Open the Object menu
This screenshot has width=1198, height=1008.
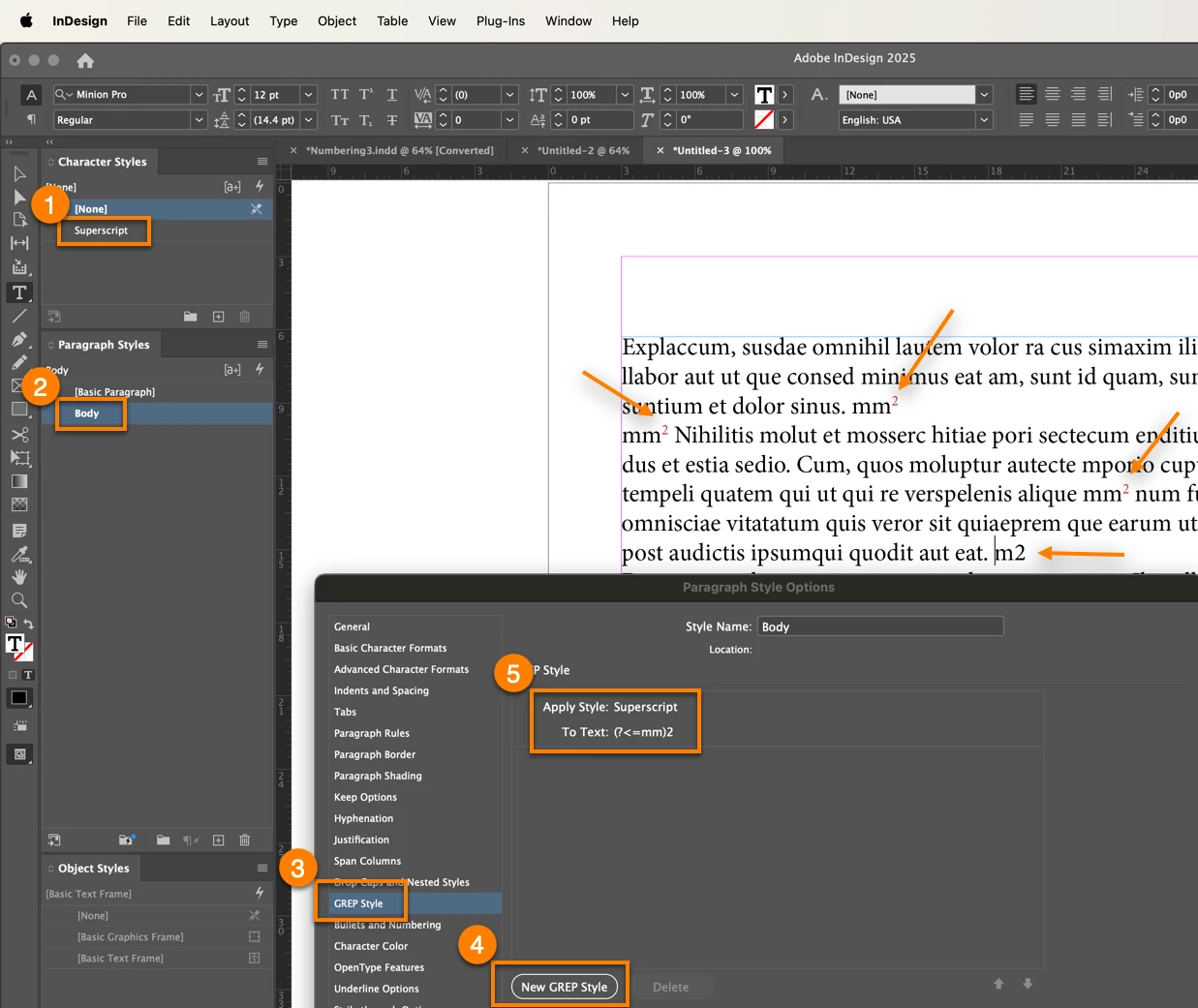coord(337,20)
